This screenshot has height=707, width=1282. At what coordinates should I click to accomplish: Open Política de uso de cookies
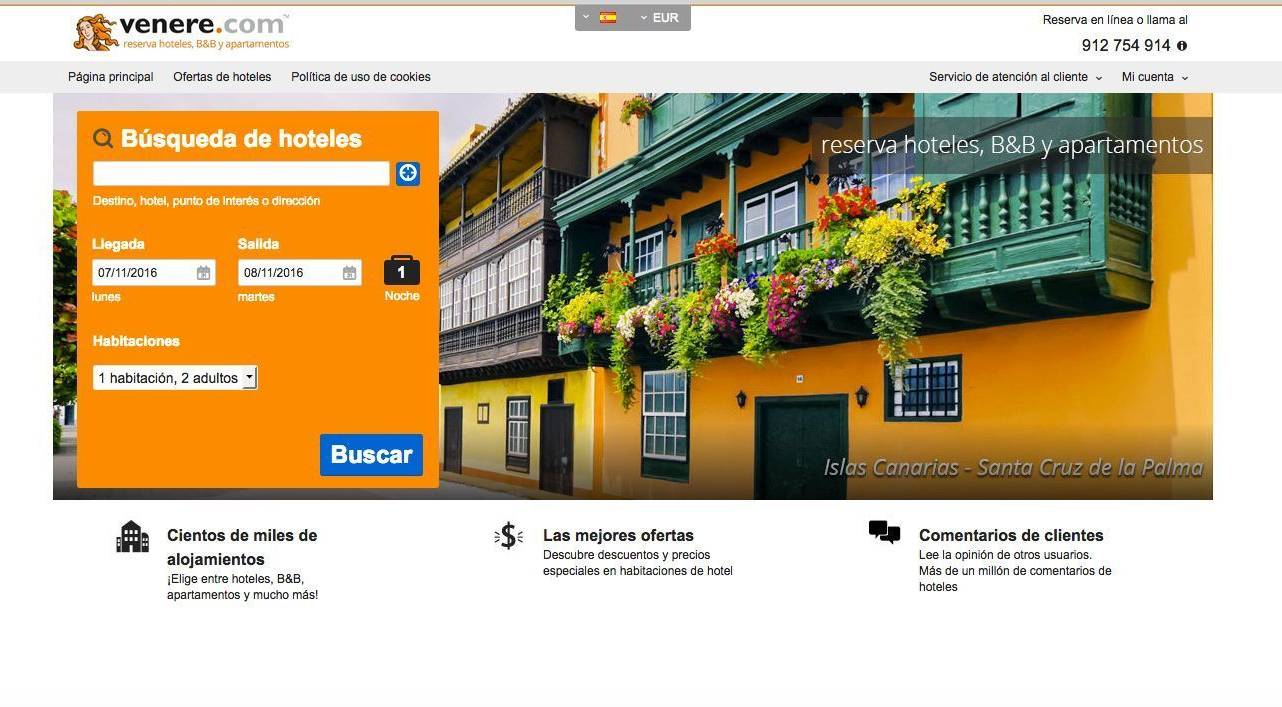[x=361, y=77]
